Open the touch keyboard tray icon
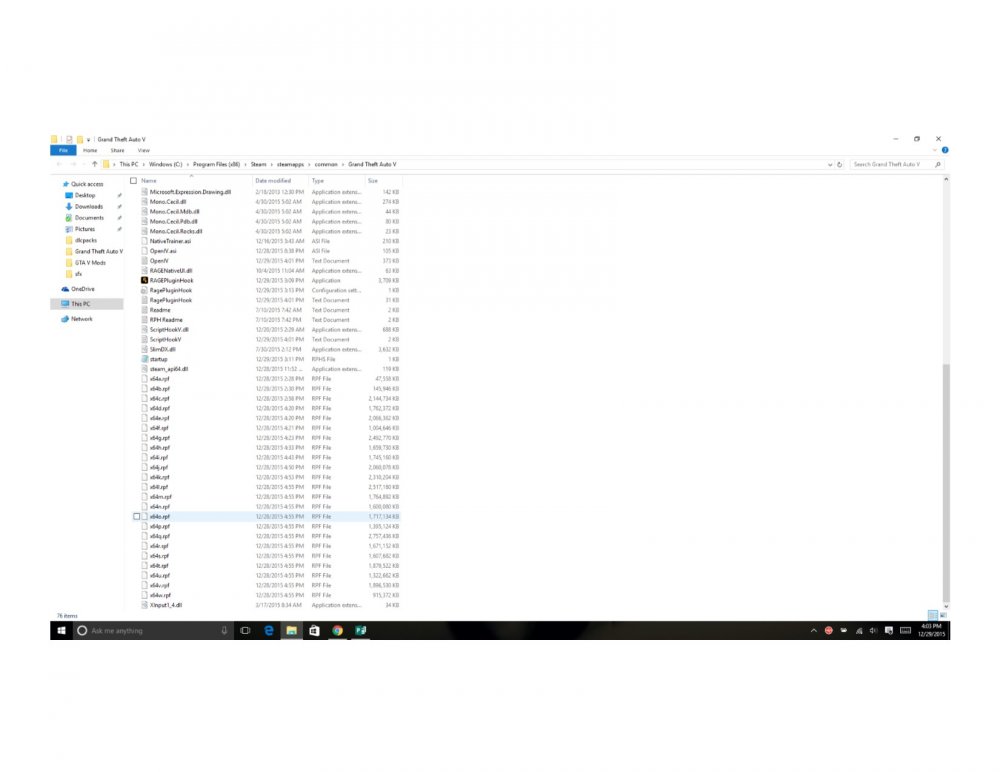This screenshot has width=1000, height=772. coord(905,630)
